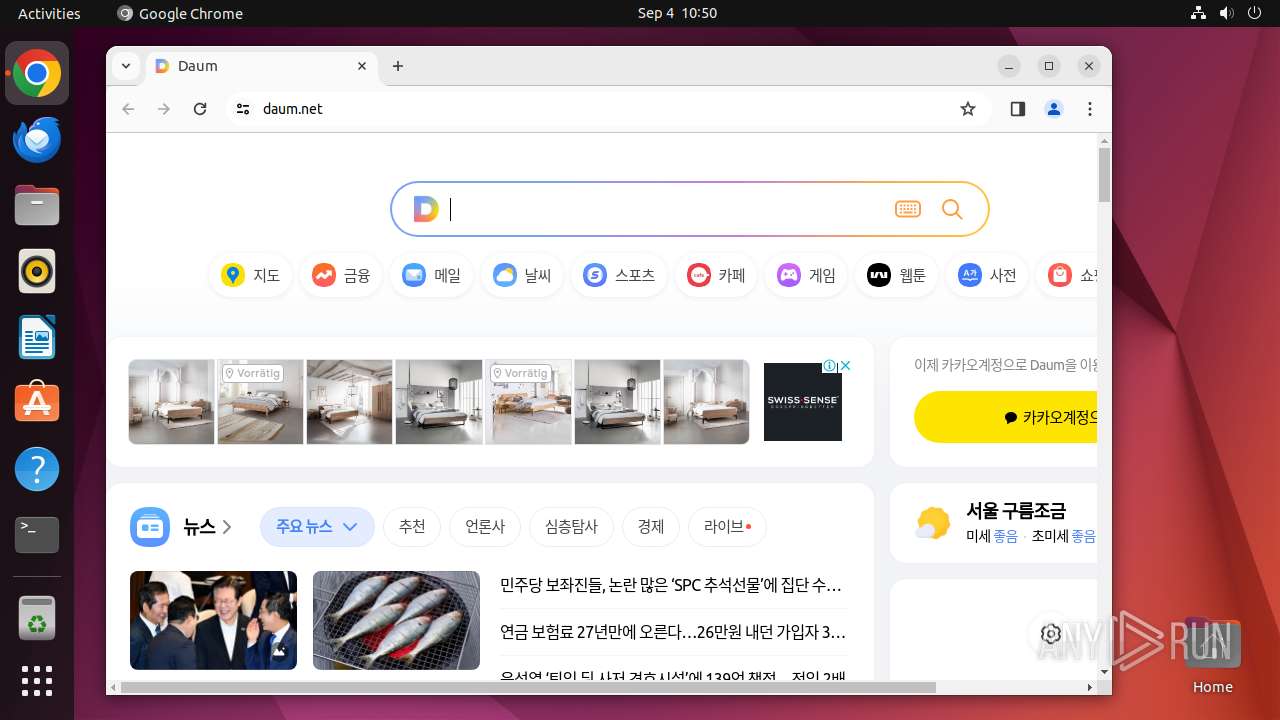Open new tab with plus button

point(398,66)
